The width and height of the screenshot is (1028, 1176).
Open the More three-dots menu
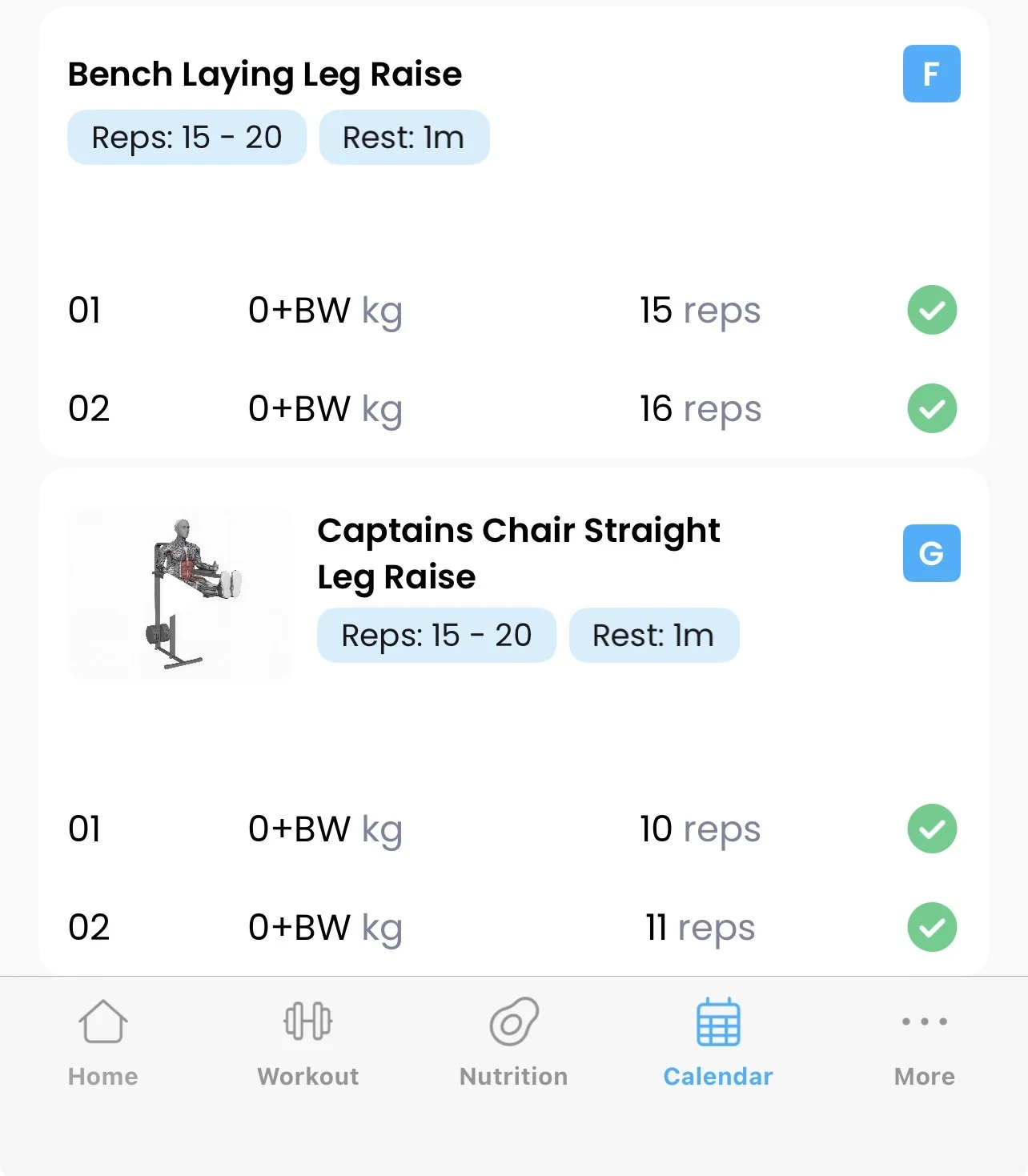[x=924, y=1022]
